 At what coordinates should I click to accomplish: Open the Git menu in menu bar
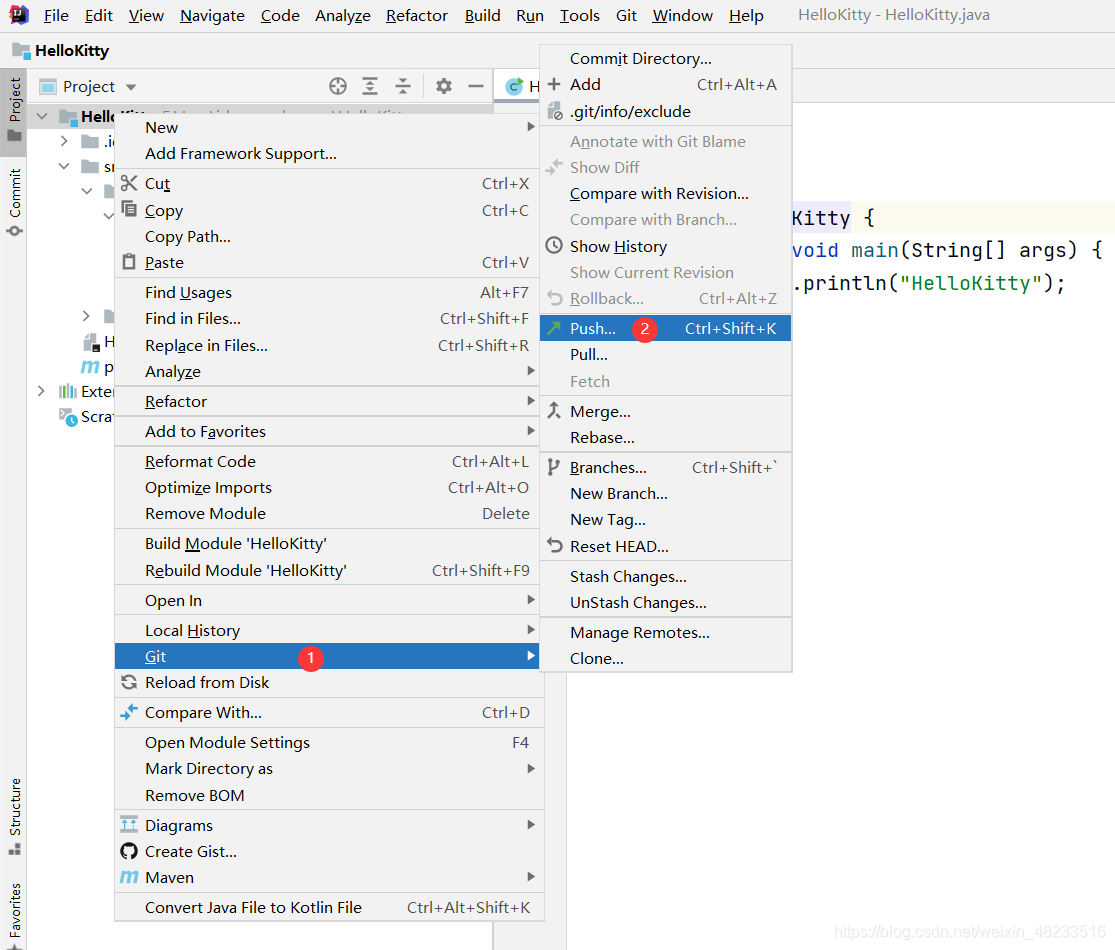[x=626, y=16]
